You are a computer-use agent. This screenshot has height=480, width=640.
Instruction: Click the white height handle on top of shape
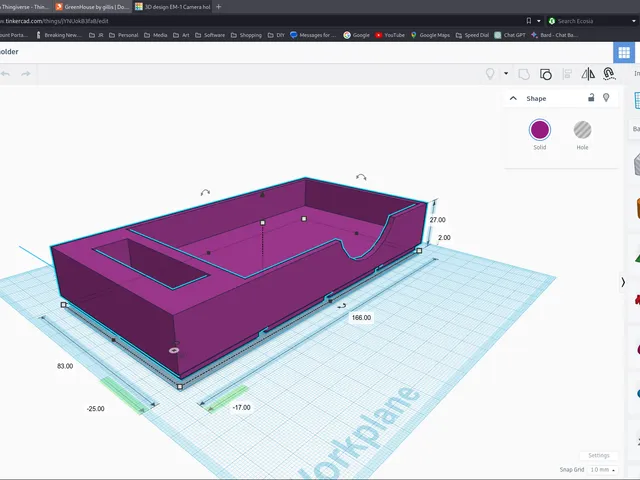262,222
